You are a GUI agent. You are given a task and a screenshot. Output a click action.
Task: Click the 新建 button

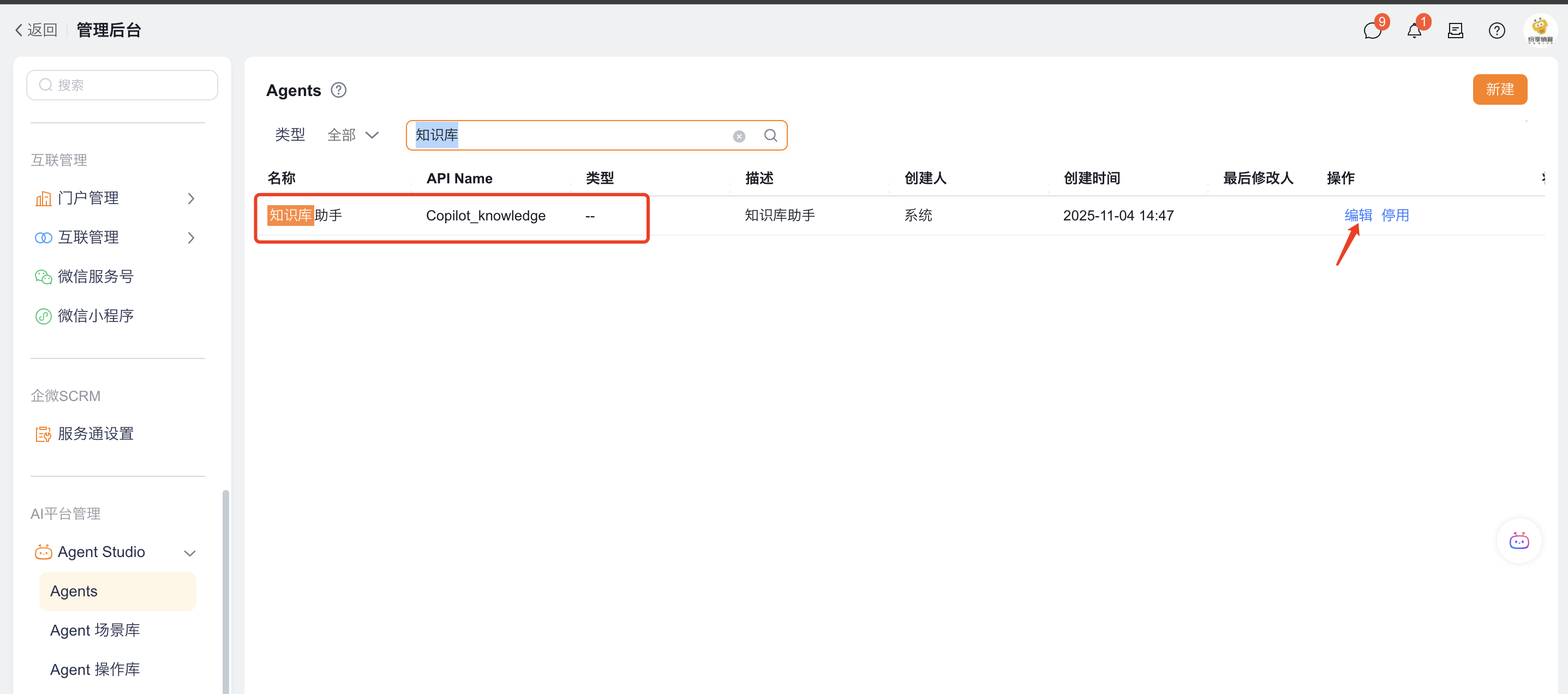tap(1499, 89)
